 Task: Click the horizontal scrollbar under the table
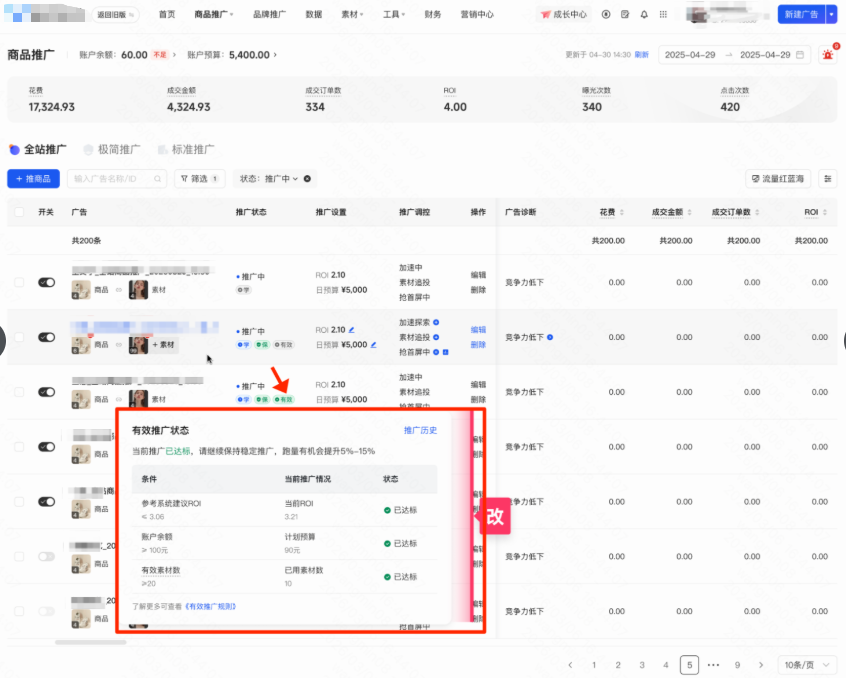[91, 642]
